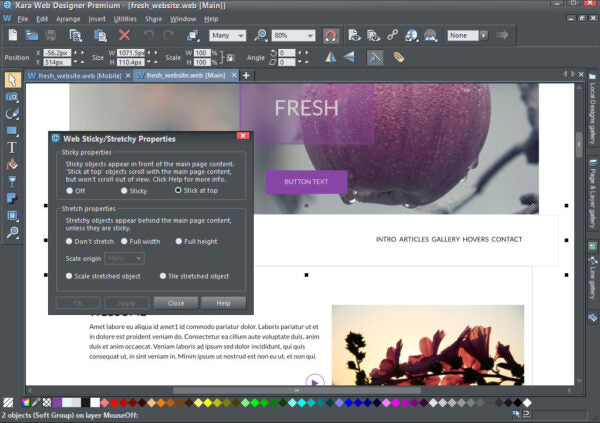The image size is (600, 423).
Task: Add a new document tab
Action: (x=246, y=76)
